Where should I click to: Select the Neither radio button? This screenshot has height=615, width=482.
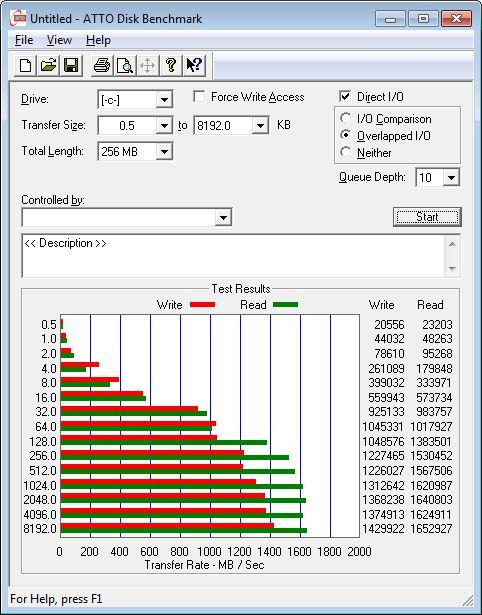coord(346,152)
